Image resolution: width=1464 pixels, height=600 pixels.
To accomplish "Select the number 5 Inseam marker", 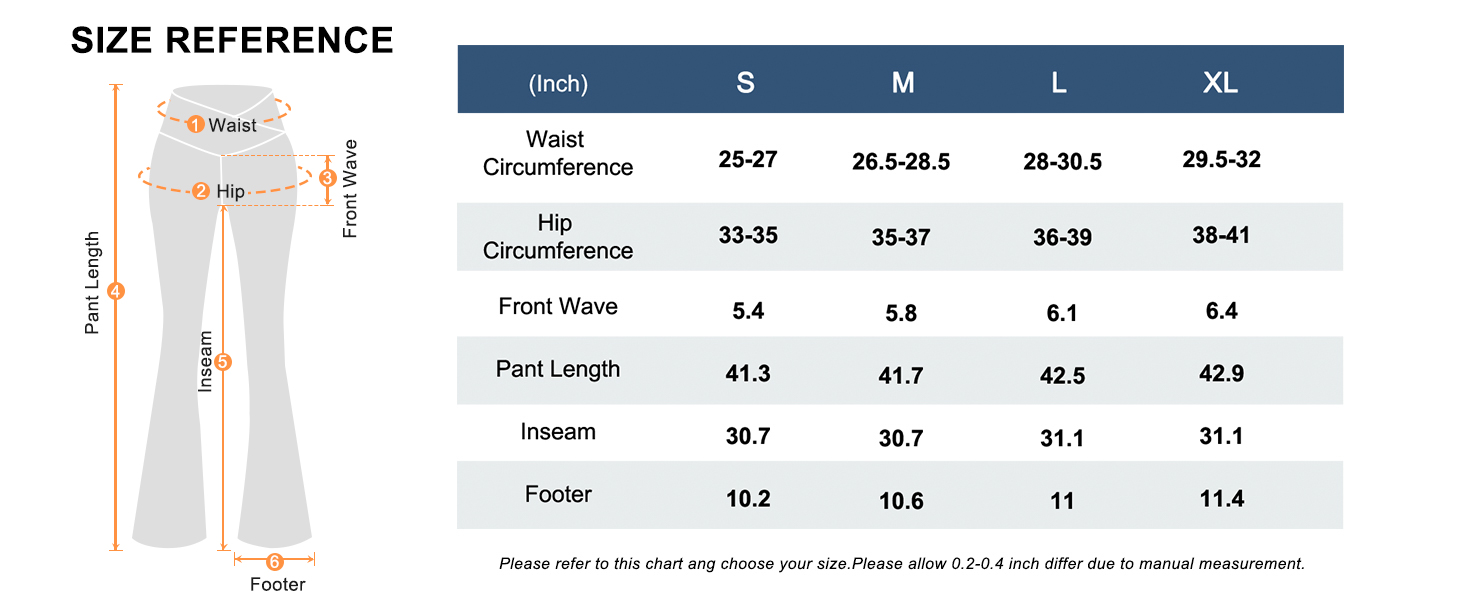I will coord(223,362).
